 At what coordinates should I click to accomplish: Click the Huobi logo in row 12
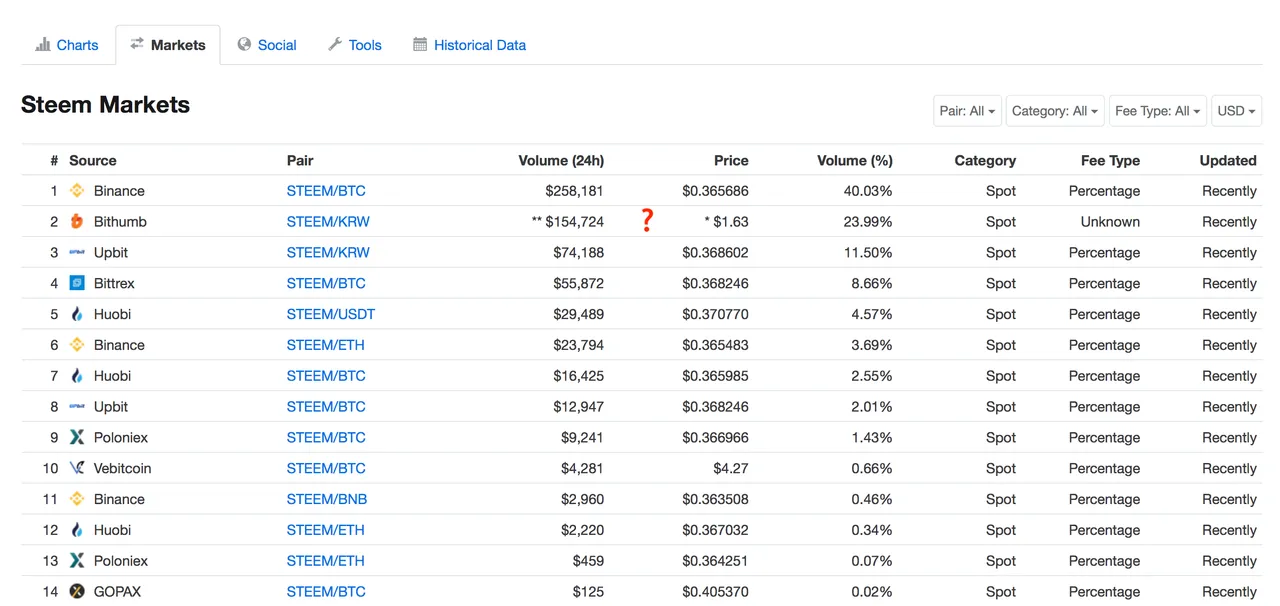(77, 530)
